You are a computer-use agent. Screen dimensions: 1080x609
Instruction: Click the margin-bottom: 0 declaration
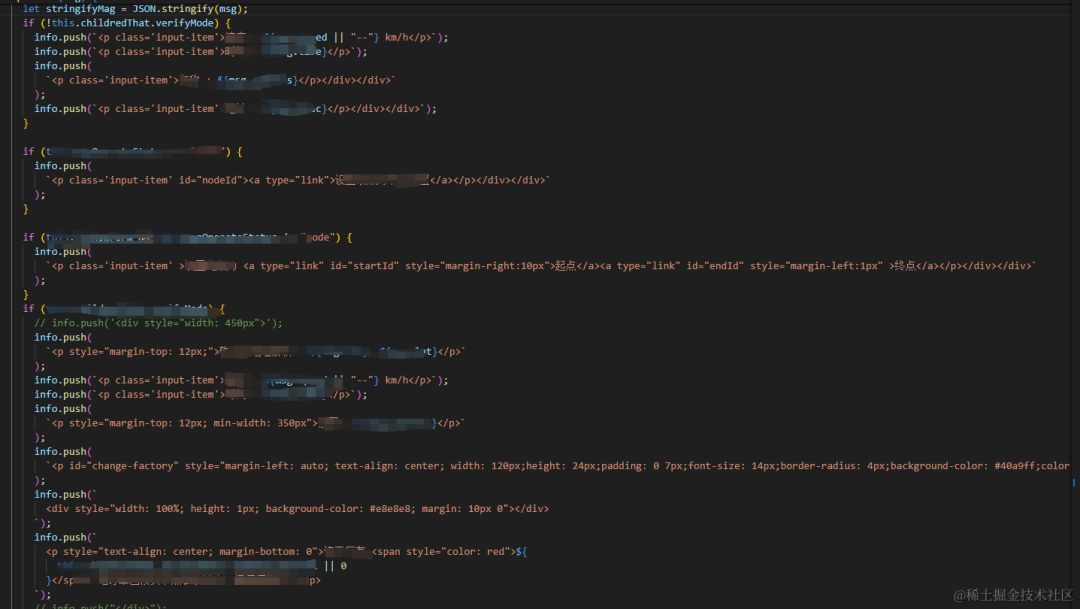(x=268, y=552)
